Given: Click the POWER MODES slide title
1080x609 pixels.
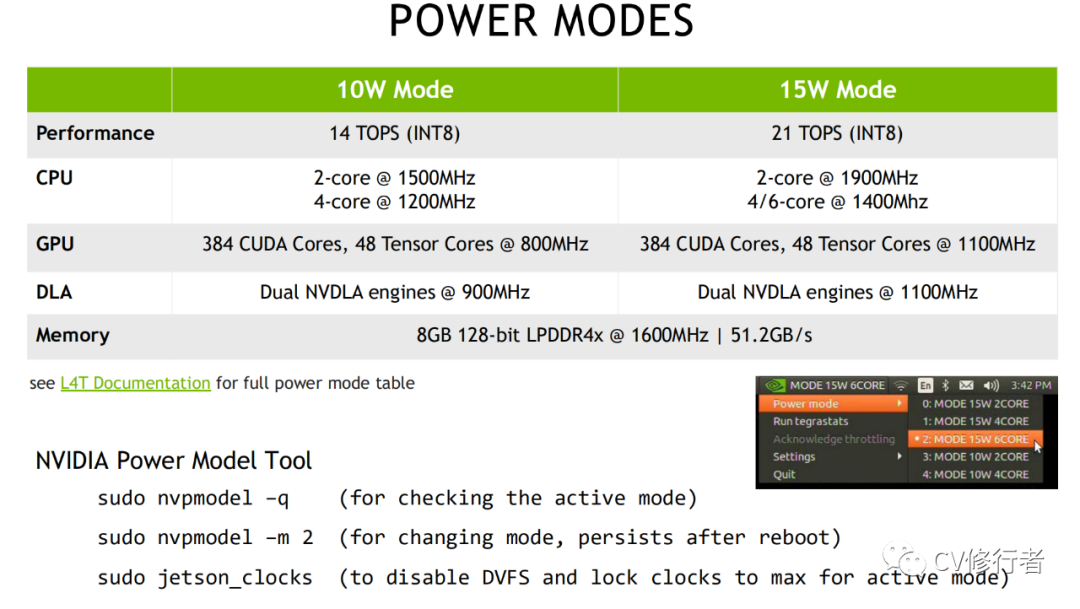Looking at the screenshot, I should 541,21.
